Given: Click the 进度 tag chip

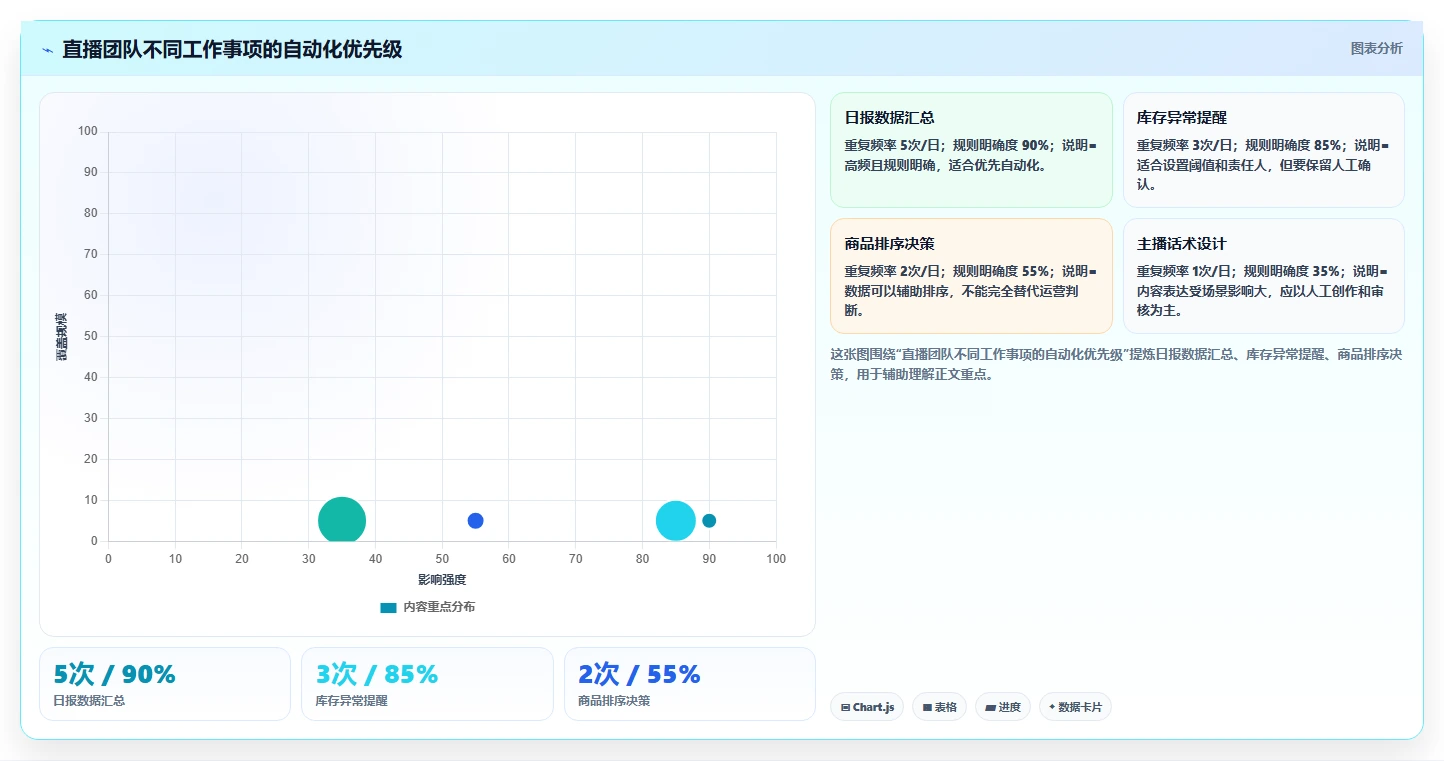Looking at the screenshot, I should (1003, 707).
